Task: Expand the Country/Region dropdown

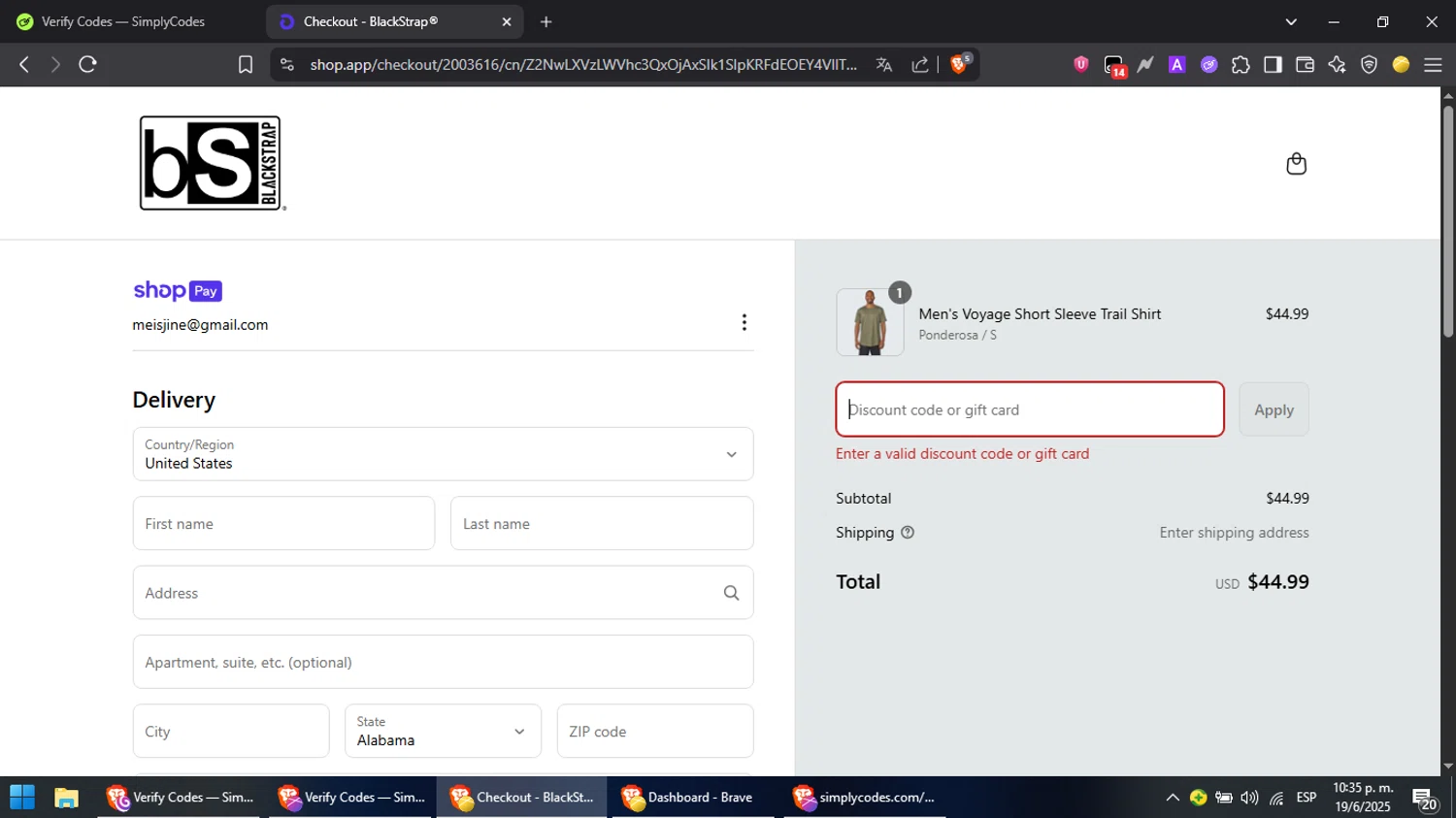Action: [443, 454]
